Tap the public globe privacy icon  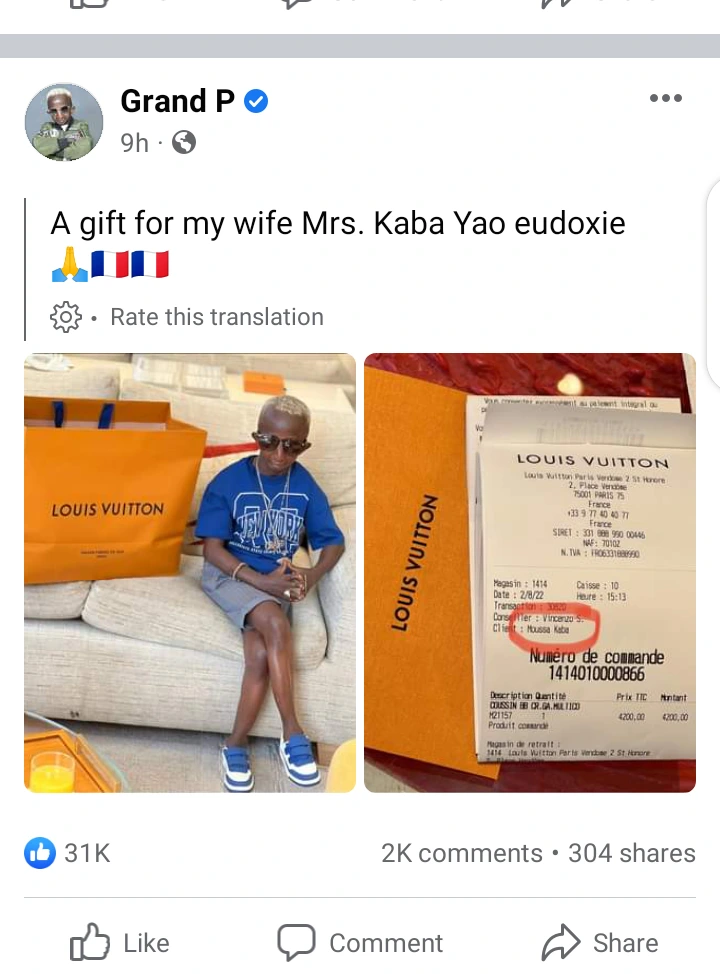[184, 142]
